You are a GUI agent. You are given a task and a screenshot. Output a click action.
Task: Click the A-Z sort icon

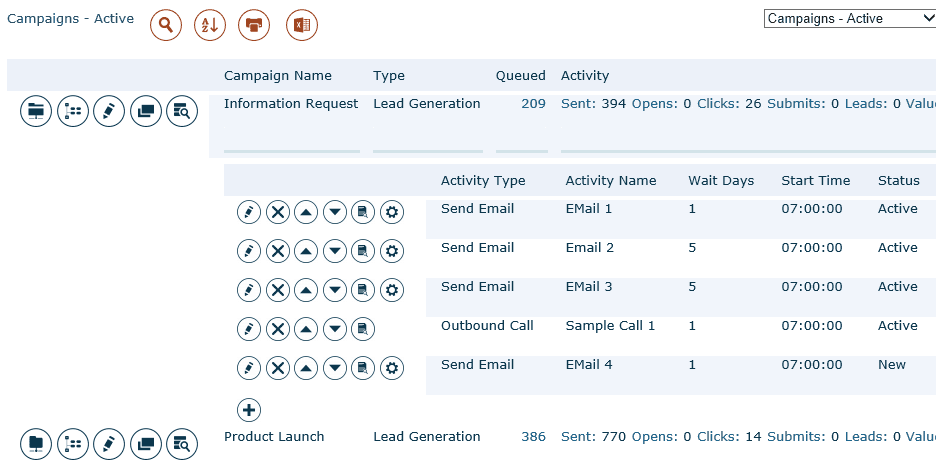coord(210,25)
